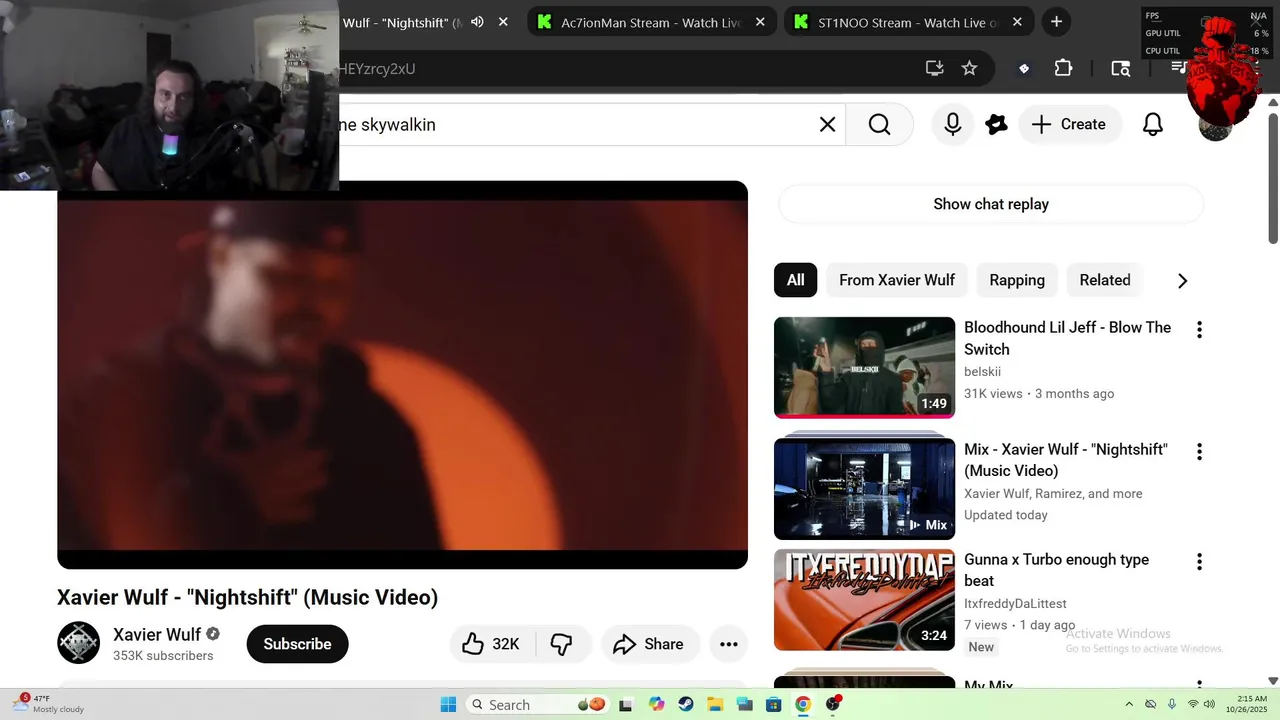
Task: Like the video with 32K likes
Action: click(x=493, y=644)
